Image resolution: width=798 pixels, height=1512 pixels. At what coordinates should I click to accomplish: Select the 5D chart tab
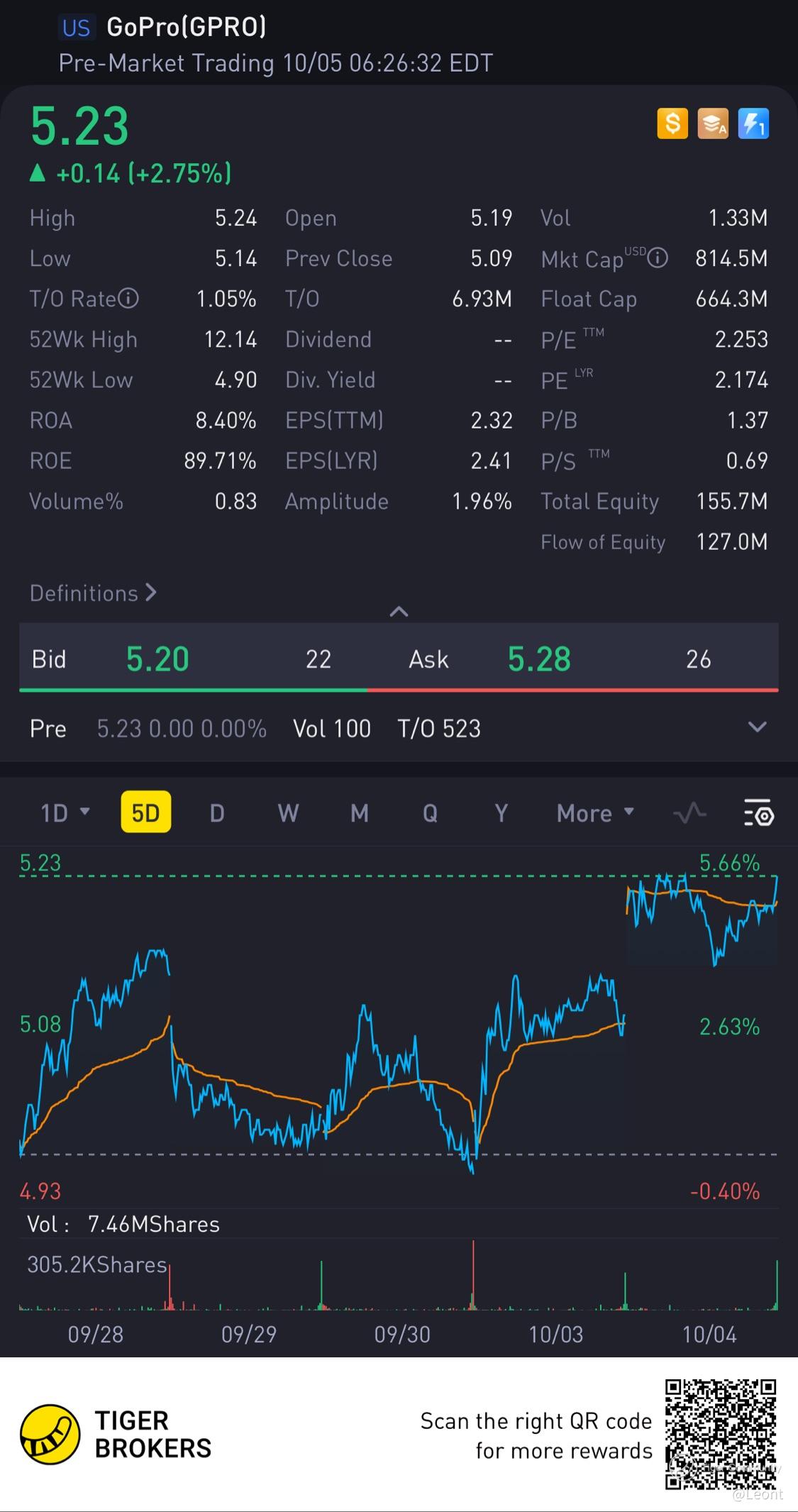pyautogui.click(x=146, y=813)
